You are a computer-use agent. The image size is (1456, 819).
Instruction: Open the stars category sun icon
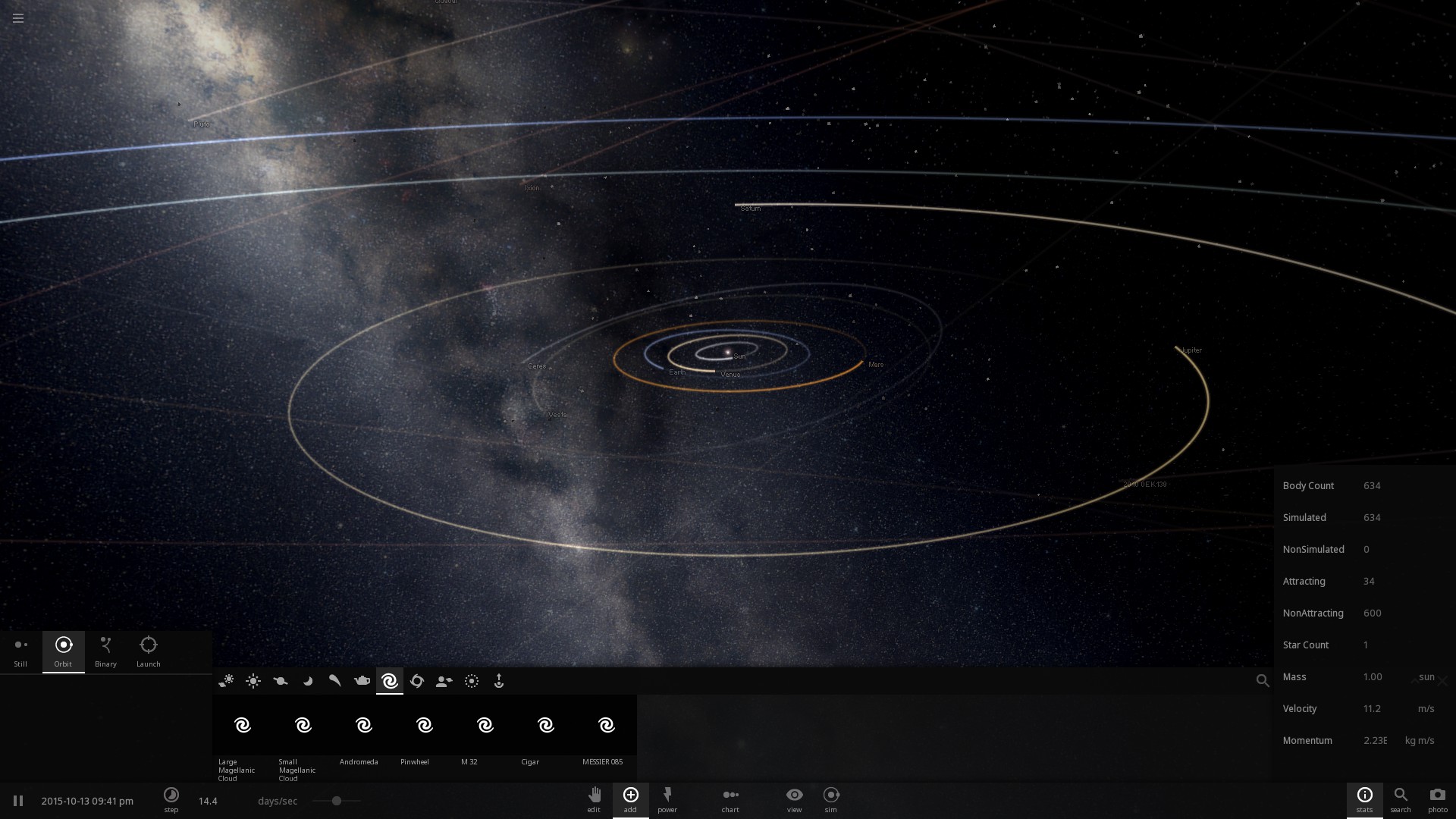(x=253, y=681)
